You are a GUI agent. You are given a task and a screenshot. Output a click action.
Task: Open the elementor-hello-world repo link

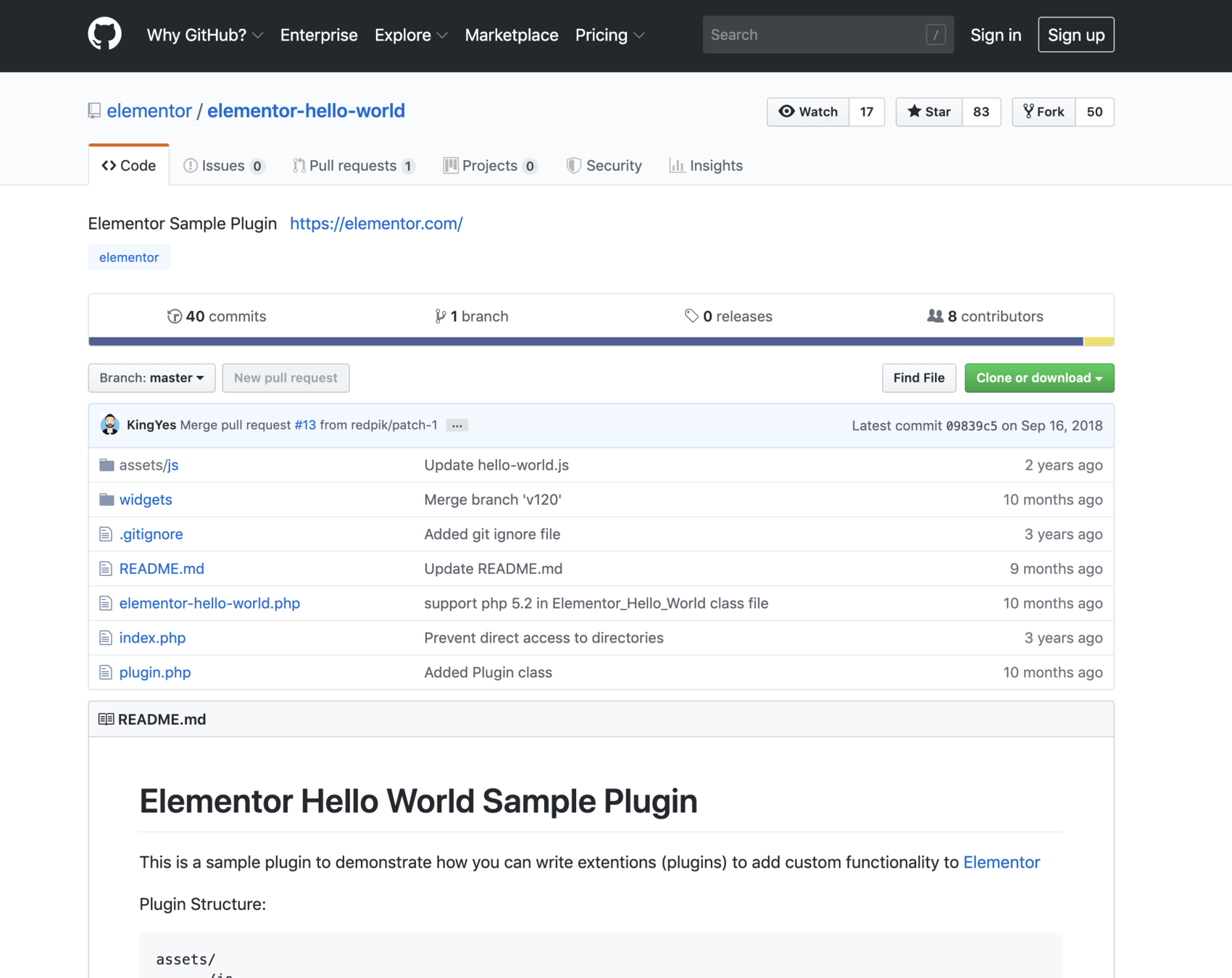point(306,111)
